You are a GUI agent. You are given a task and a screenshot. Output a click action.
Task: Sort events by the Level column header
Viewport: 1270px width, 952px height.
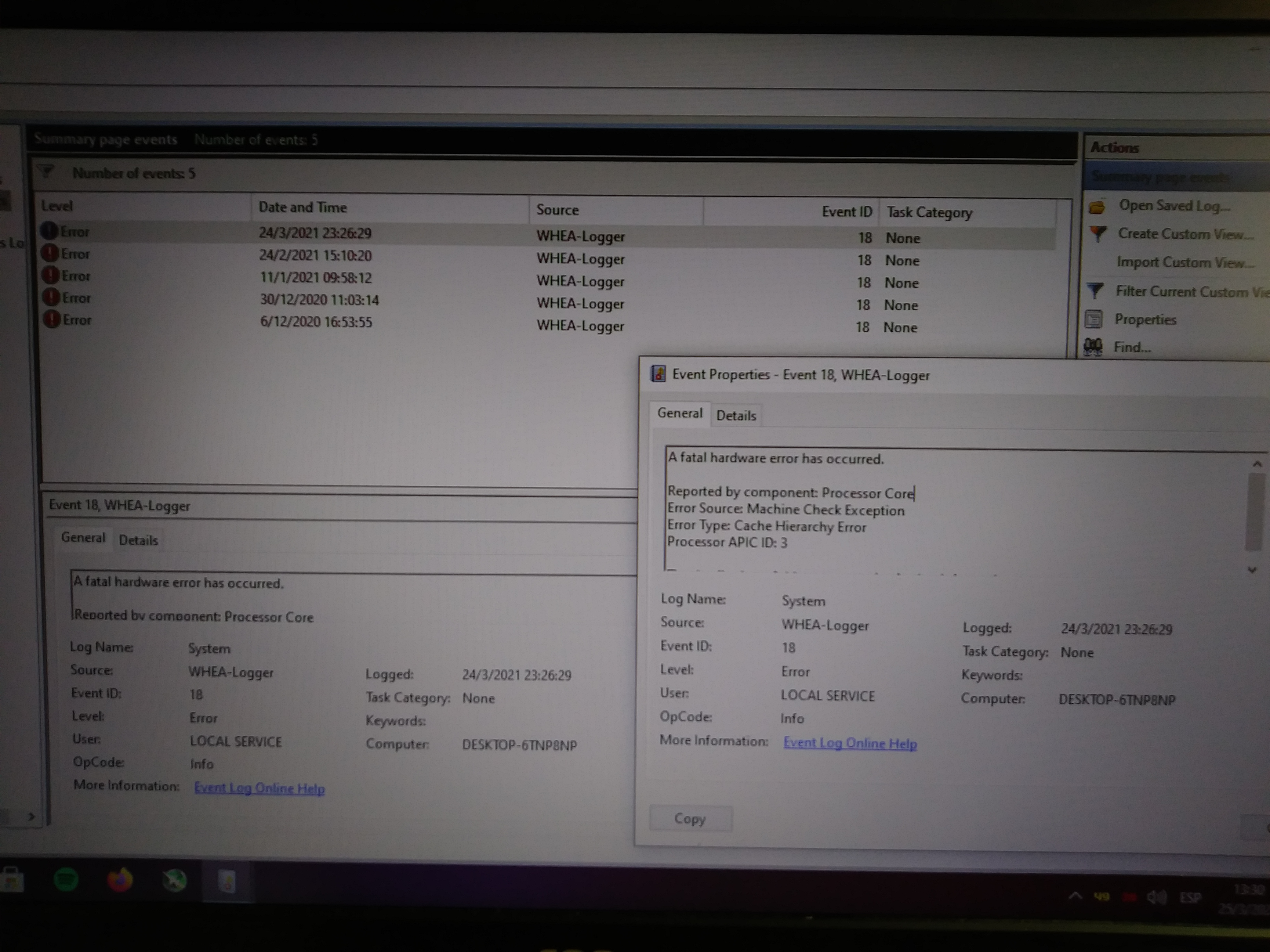click(143, 206)
